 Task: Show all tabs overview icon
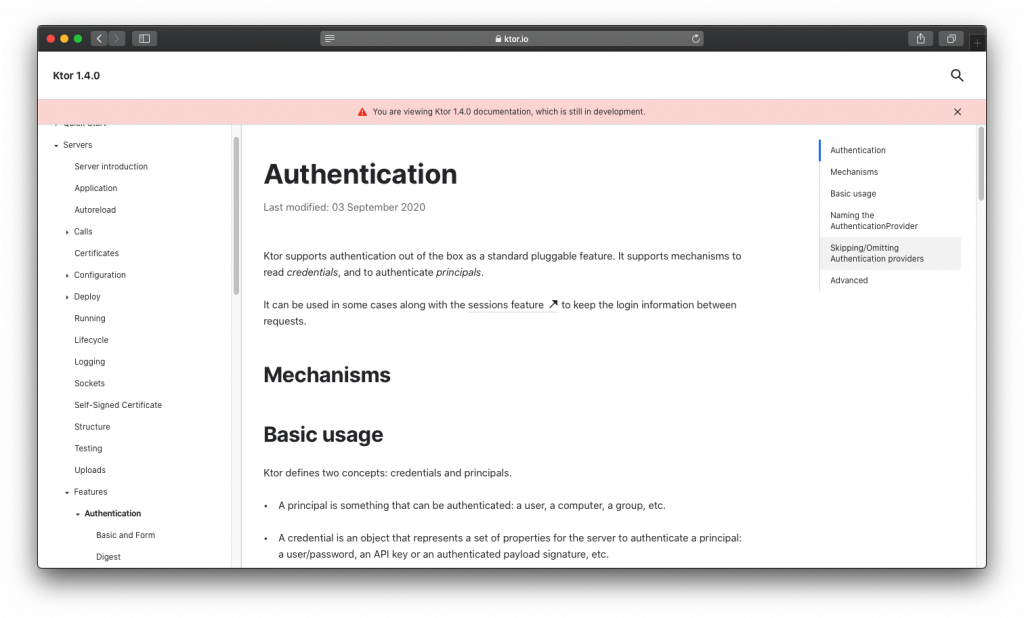coord(951,39)
